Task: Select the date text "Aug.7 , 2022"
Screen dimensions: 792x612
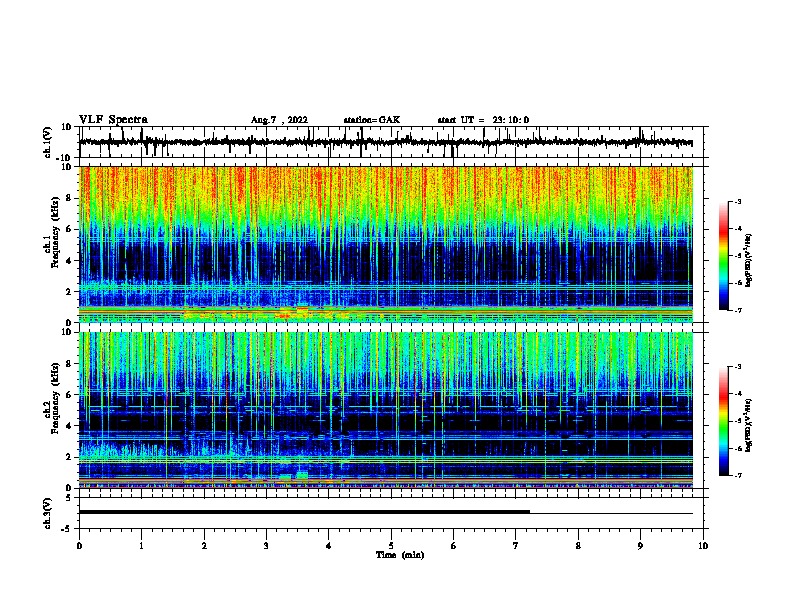Action: 279,120
